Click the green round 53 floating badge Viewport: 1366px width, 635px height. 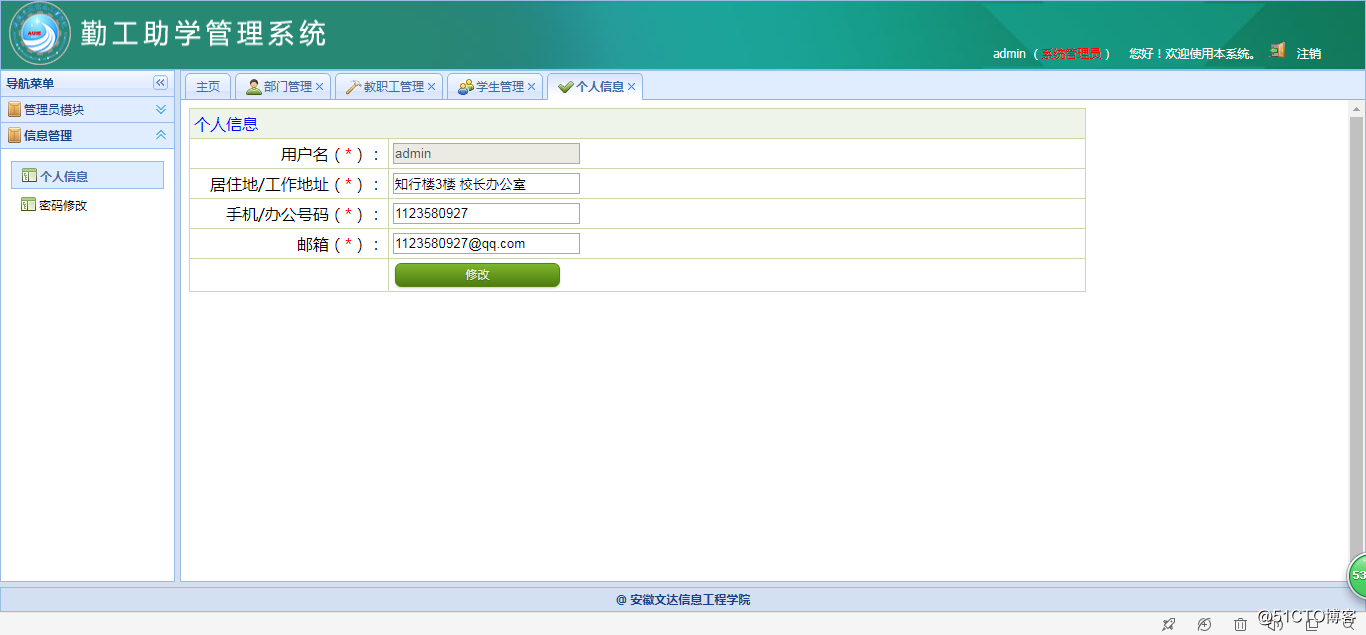(x=1357, y=576)
